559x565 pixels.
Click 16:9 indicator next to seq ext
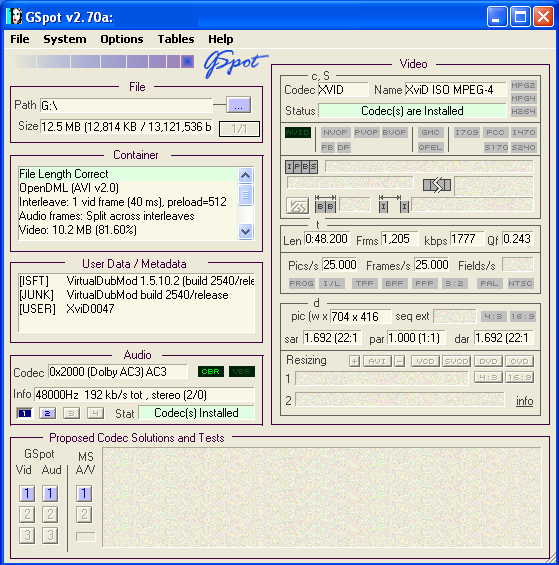(523, 316)
